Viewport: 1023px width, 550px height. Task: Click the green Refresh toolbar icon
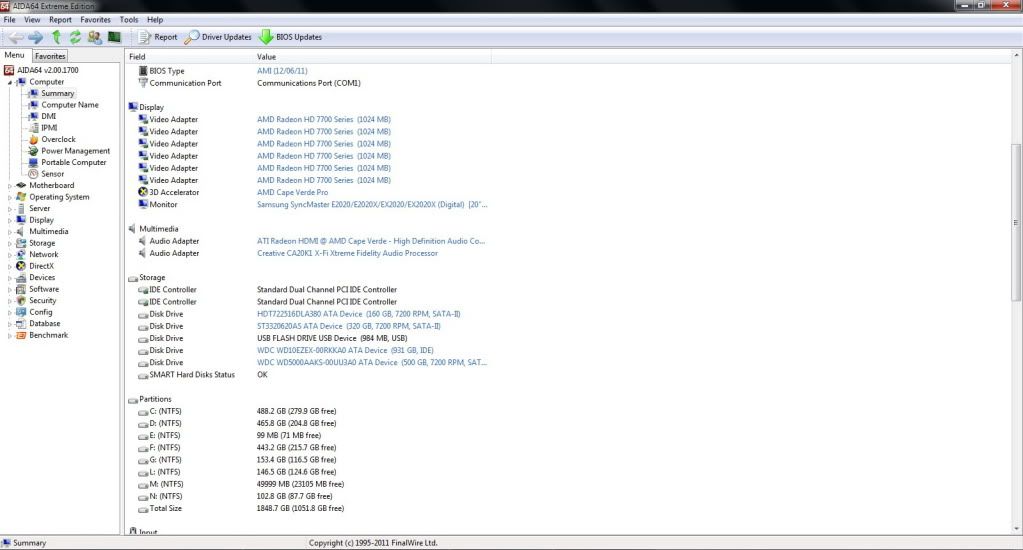pyautogui.click(x=76, y=37)
